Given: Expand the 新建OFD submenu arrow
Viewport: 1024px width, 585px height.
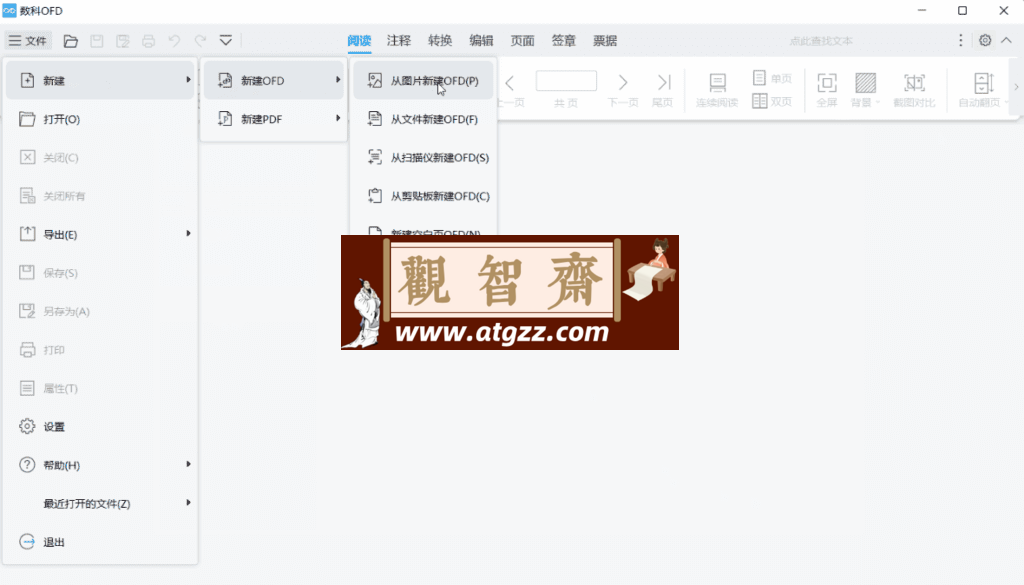Looking at the screenshot, I should click(338, 80).
